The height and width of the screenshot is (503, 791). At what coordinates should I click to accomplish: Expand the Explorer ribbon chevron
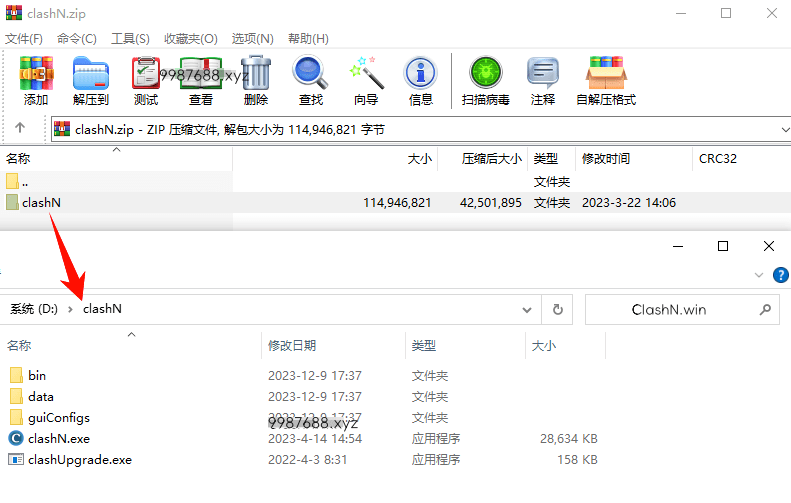point(759,275)
